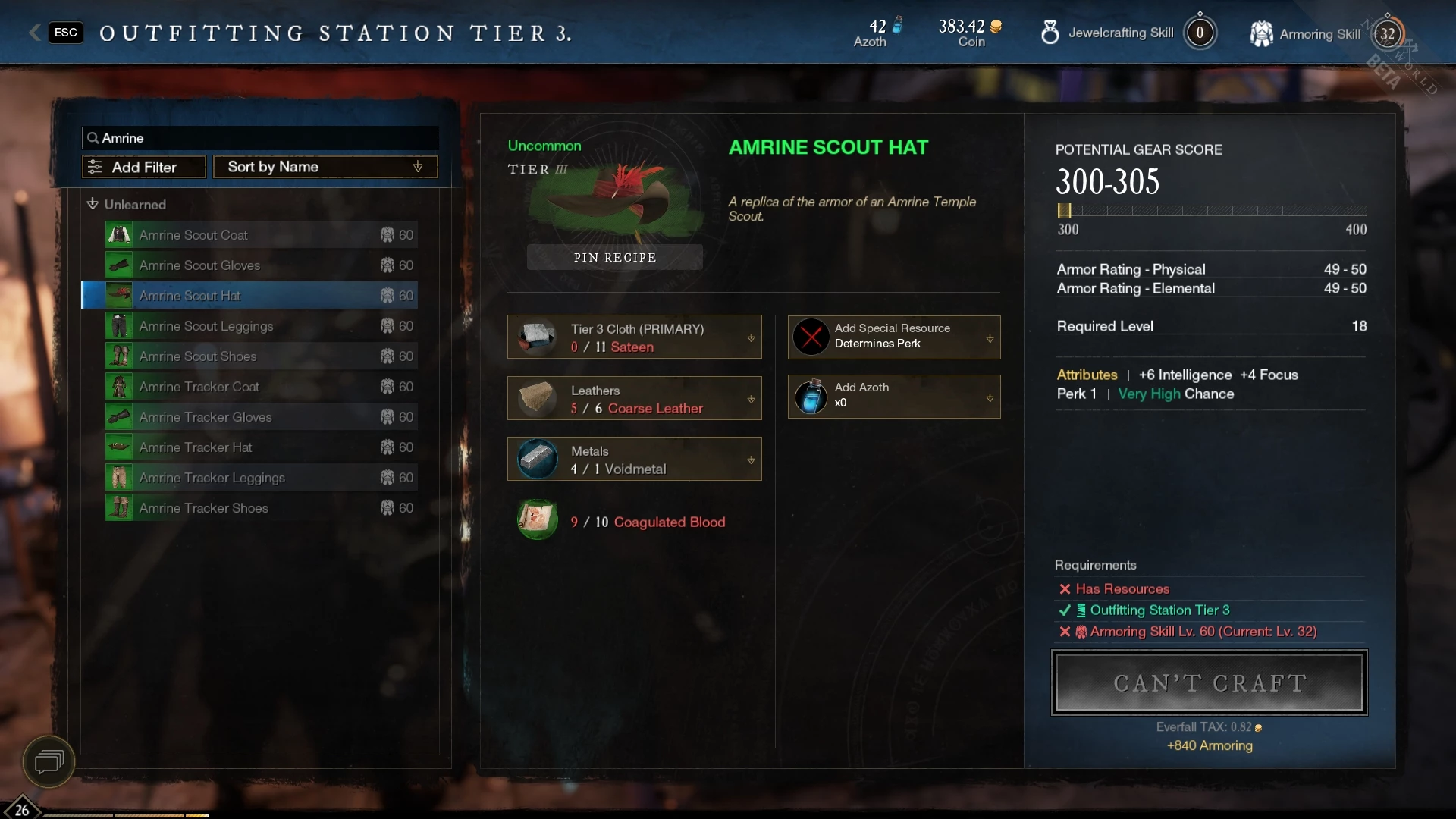Click the Coagulated Blood ingredient icon
The image size is (1456, 819).
tap(537, 519)
